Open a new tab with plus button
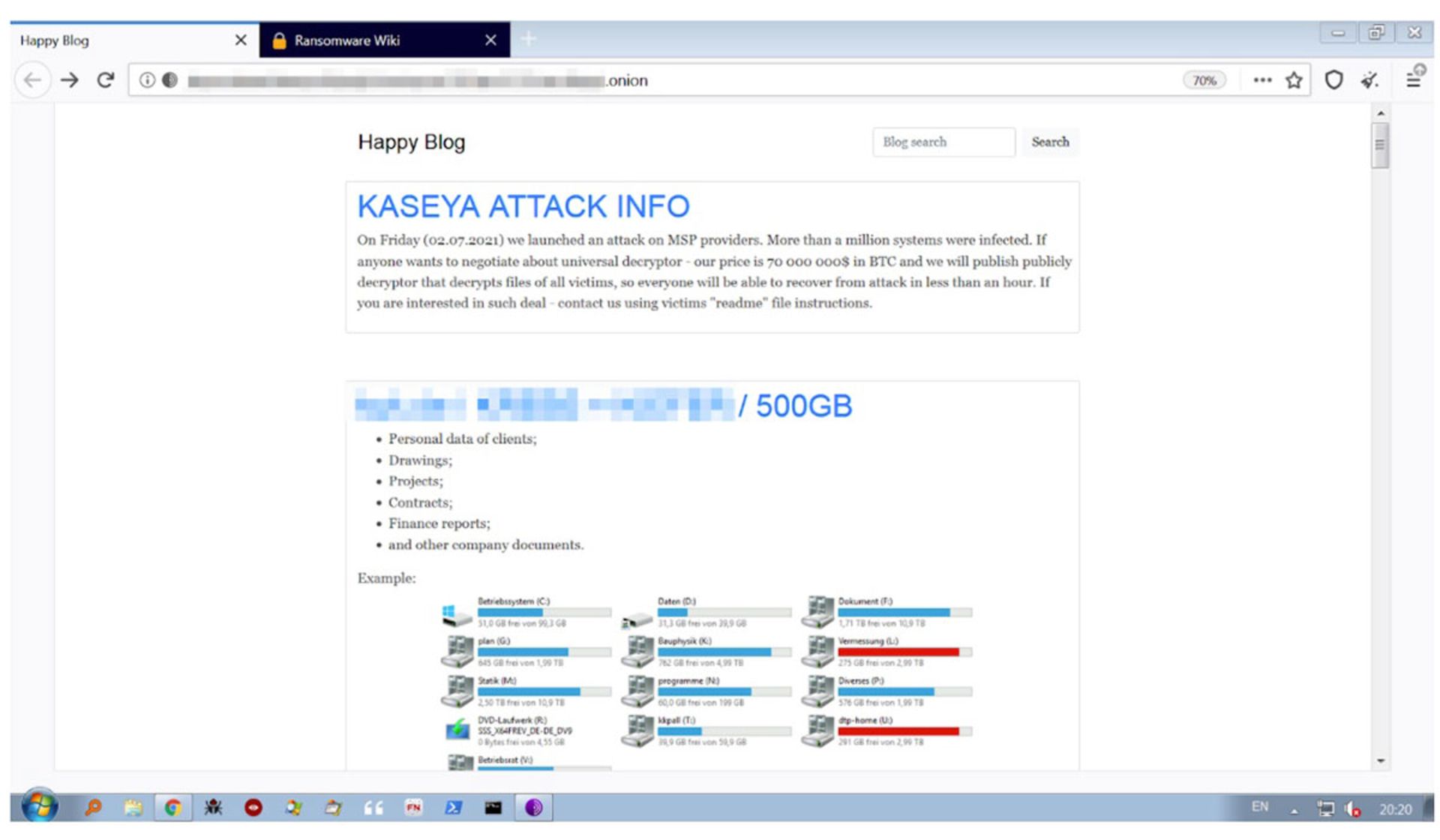The height and width of the screenshot is (840, 1440). [x=529, y=39]
